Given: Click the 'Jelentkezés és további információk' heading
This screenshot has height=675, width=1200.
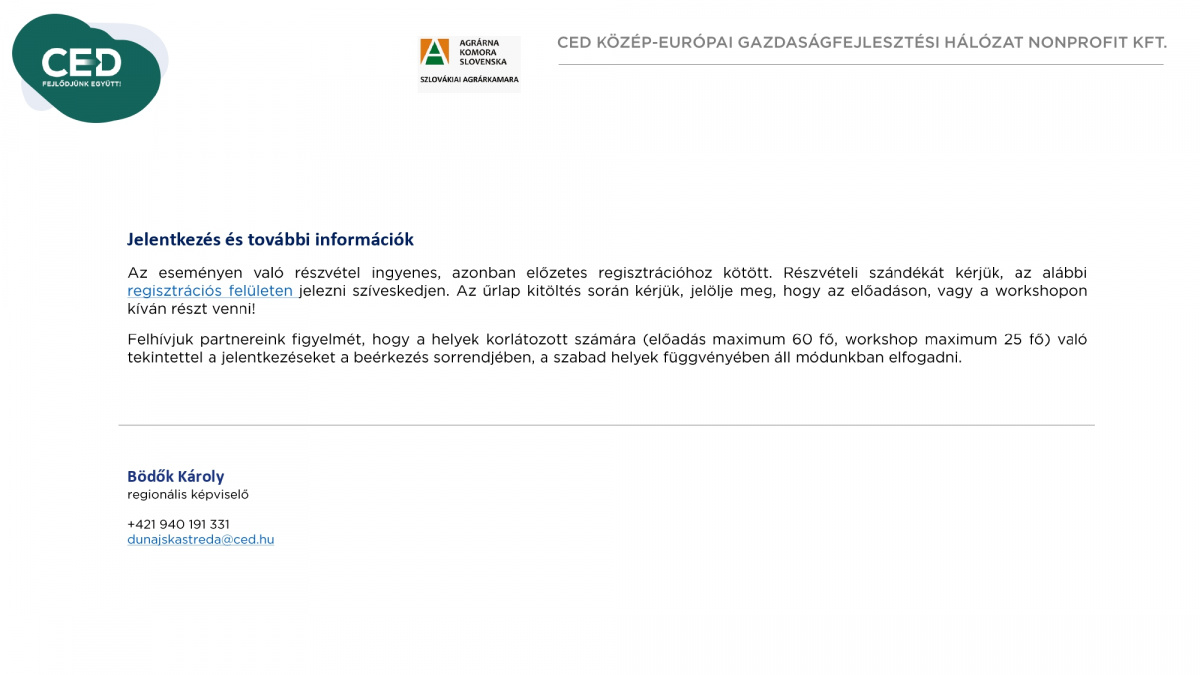Looking at the screenshot, I should (x=270, y=240).
